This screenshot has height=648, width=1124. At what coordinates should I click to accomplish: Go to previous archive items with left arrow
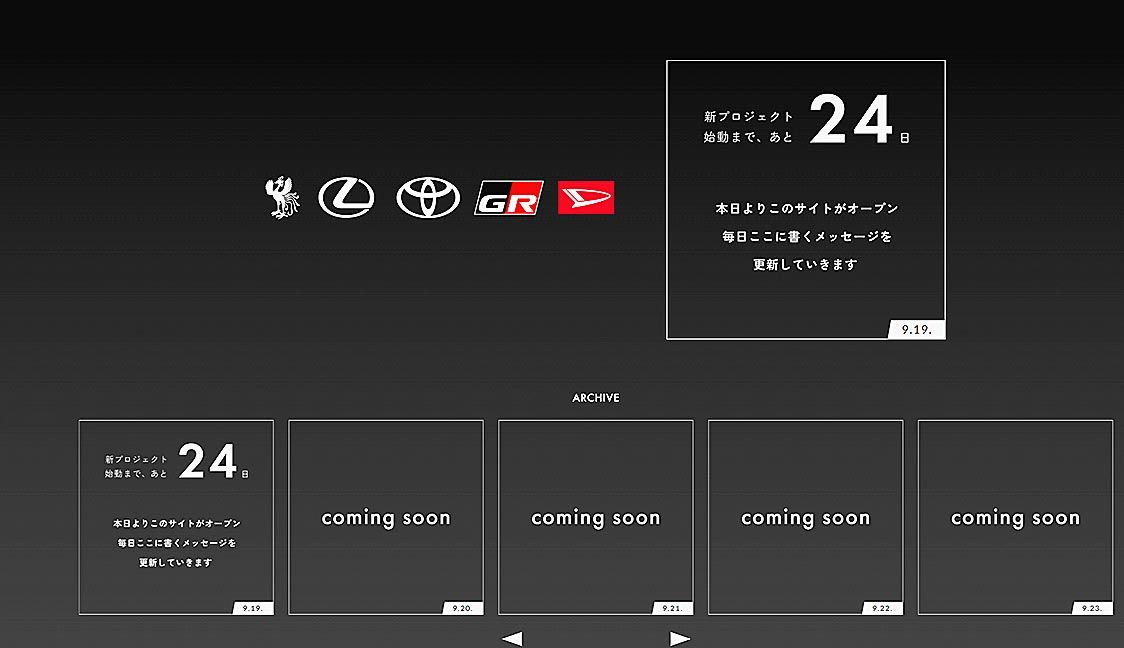pyautogui.click(x=512, y=639)
